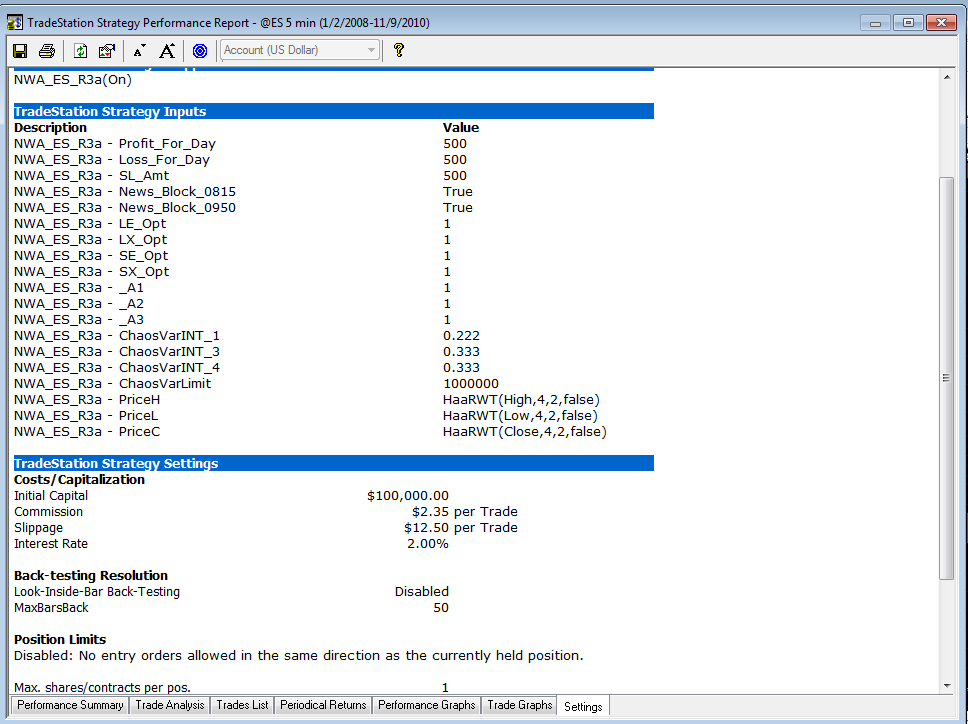The width and height of the screenshot is (968, 724).
Task: Click the vertical scrollbar up arrow
Action: (x=946, y=77)
